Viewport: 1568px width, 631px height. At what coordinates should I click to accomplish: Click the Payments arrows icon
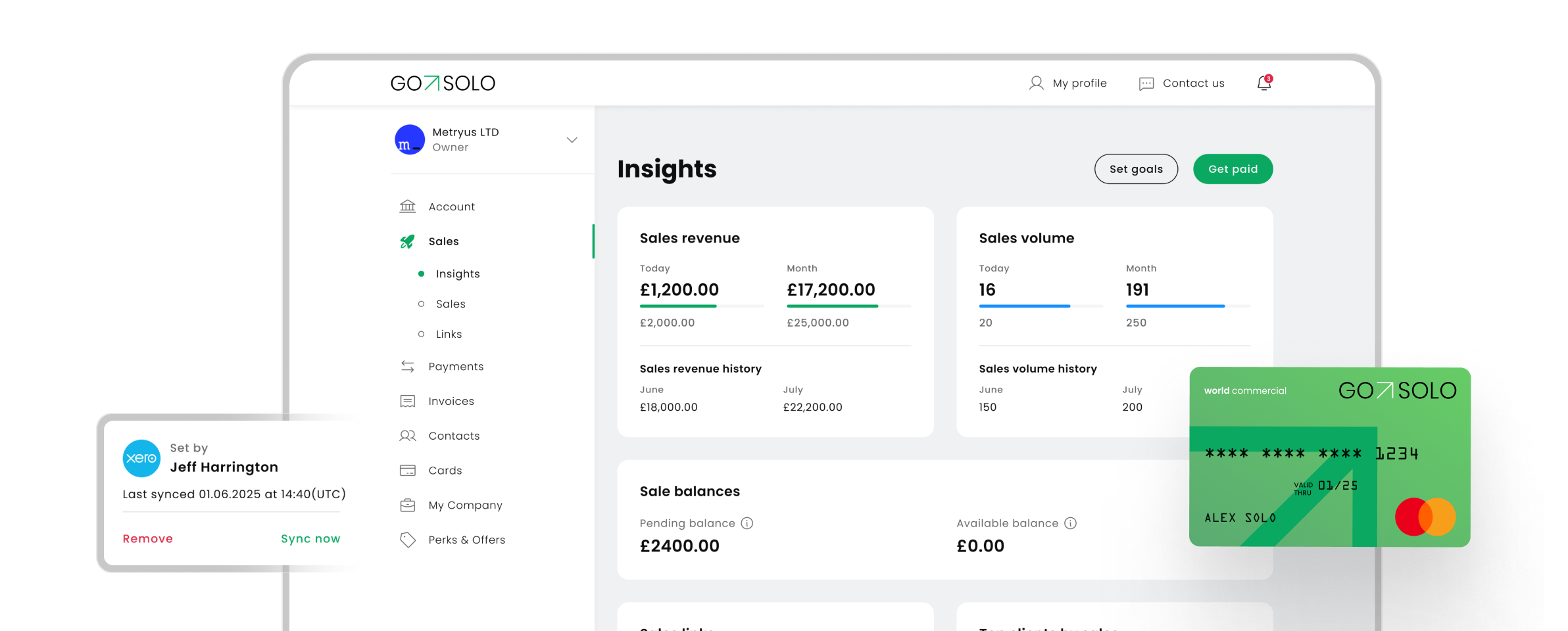408,366
